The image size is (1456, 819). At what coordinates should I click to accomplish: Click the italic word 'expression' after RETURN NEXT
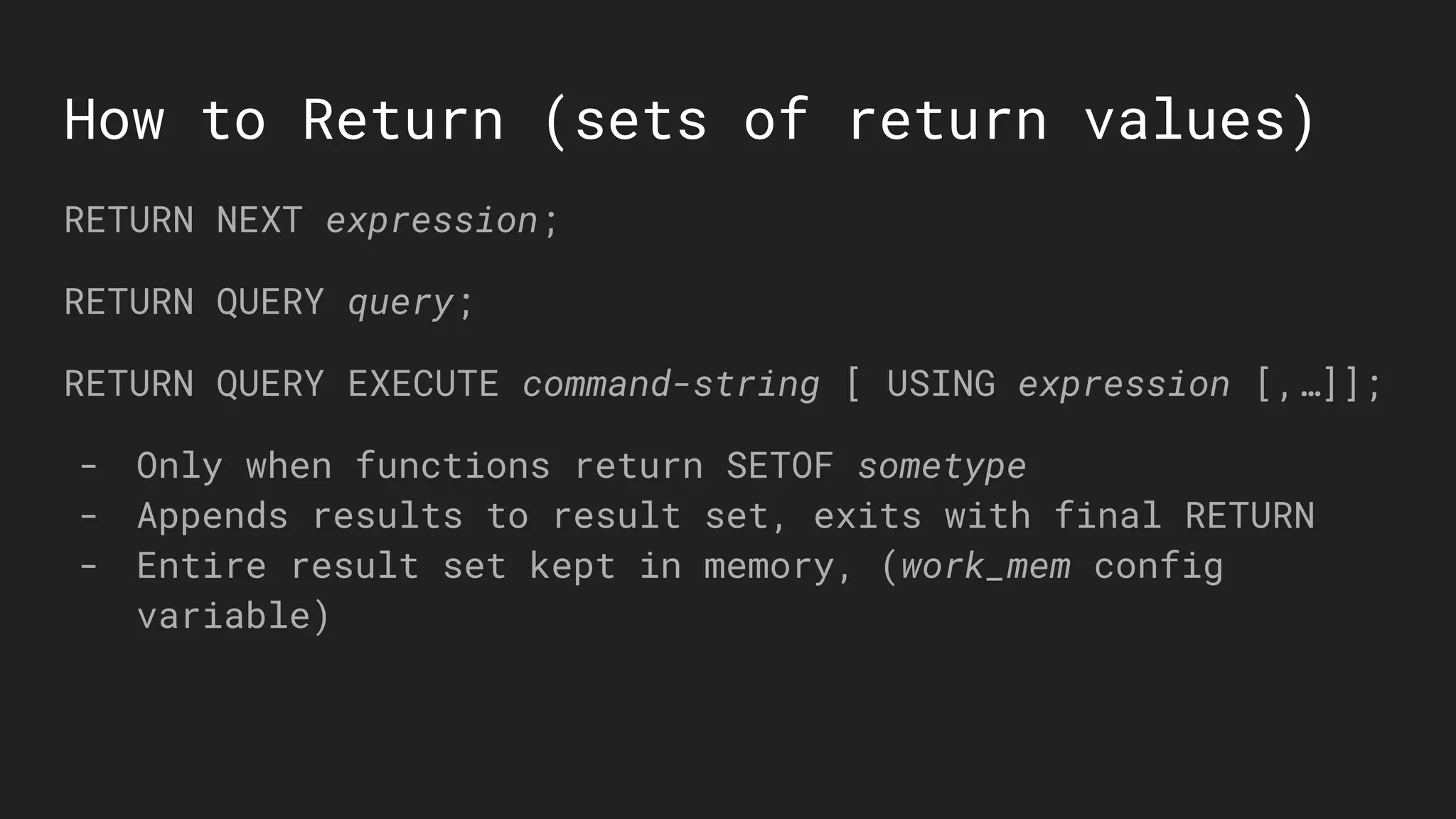point(432,222)
